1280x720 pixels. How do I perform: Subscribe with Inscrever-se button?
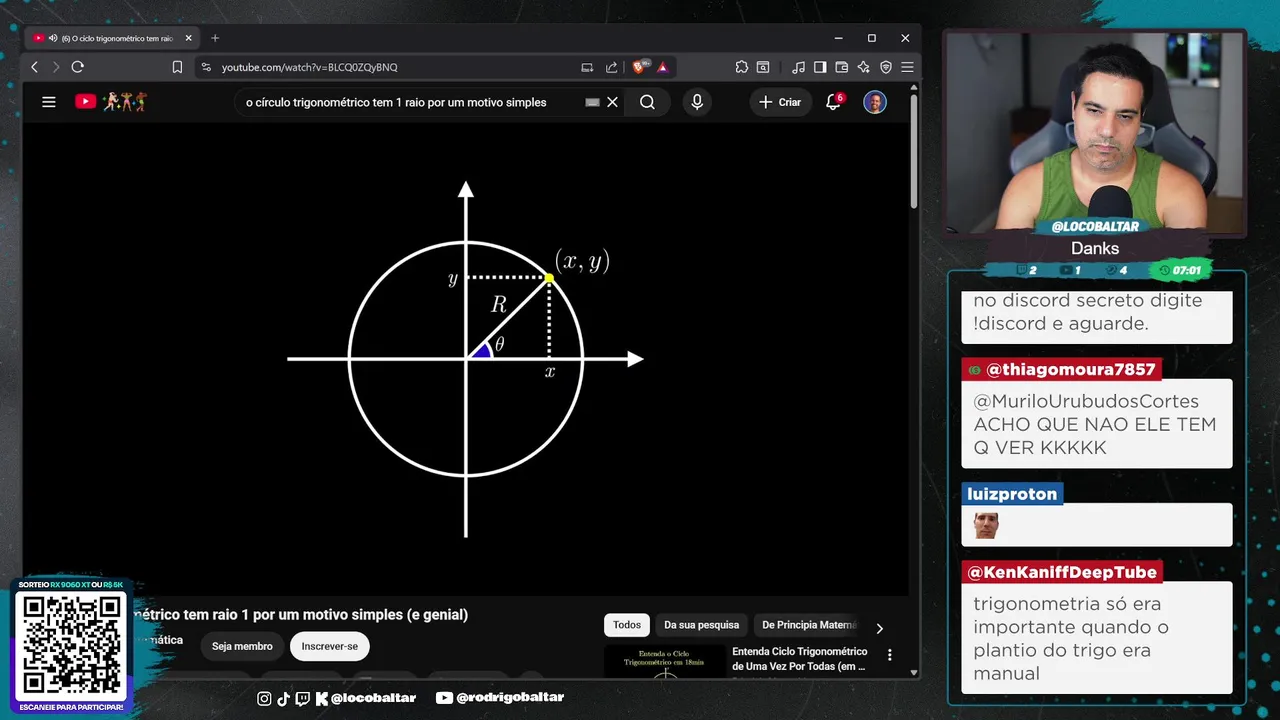click(330, 647)
